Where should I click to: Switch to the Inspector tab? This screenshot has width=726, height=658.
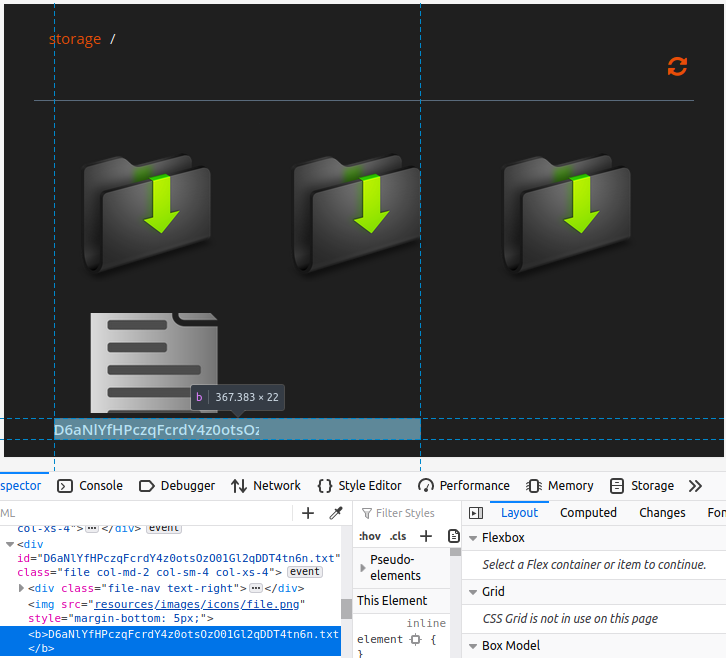[x=21, y=486]
